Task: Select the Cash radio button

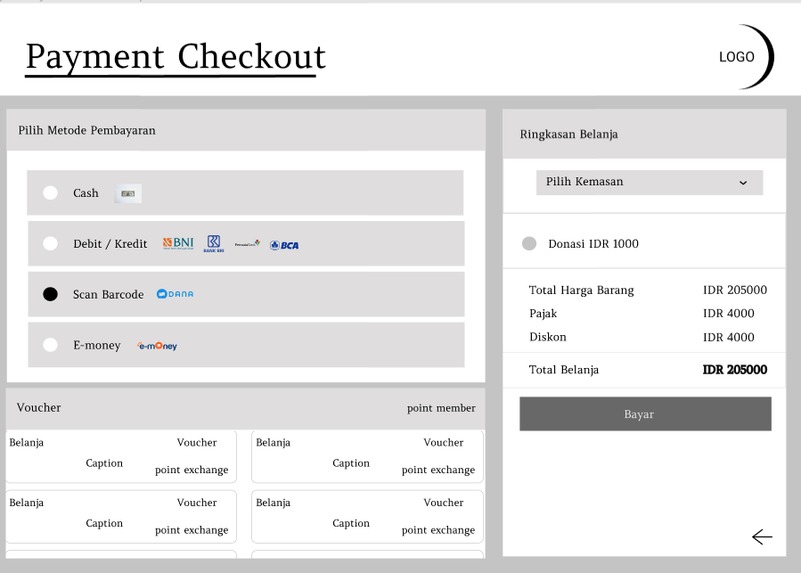Action: point(50,193)
